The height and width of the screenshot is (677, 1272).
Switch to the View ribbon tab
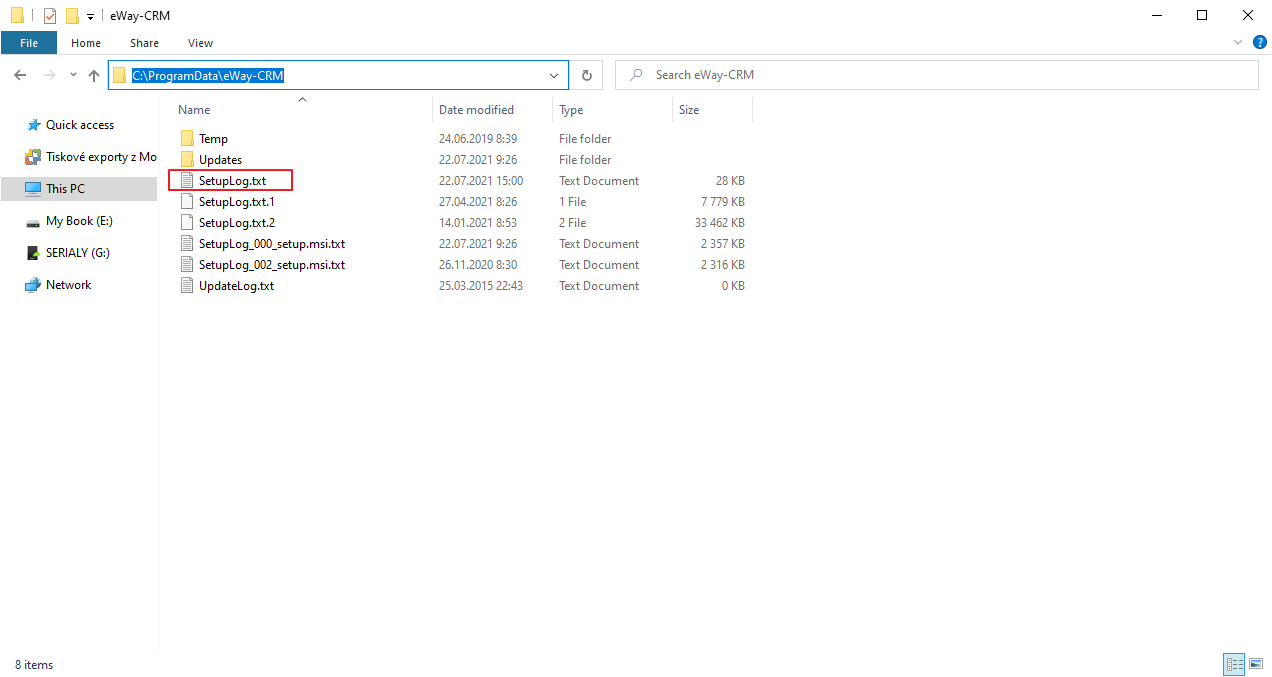[200, 43]
